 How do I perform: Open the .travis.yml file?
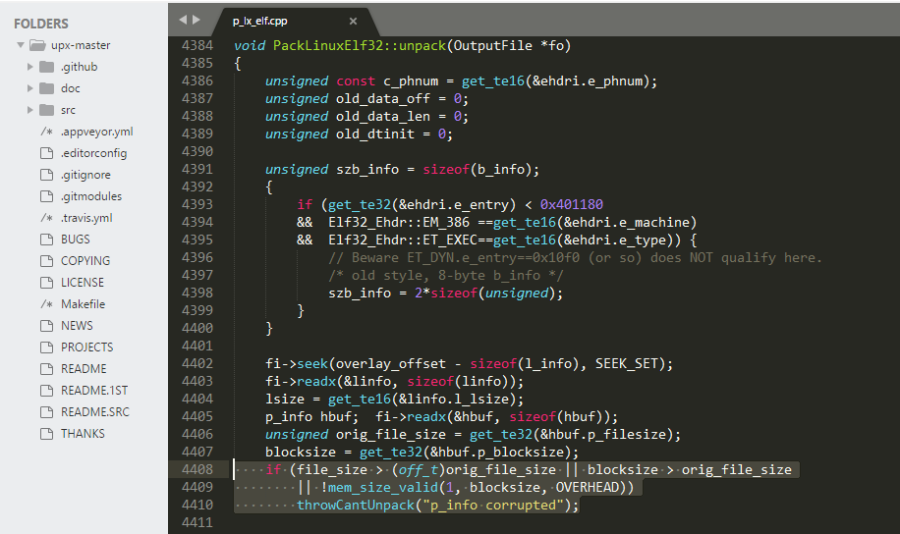point(86,218)
